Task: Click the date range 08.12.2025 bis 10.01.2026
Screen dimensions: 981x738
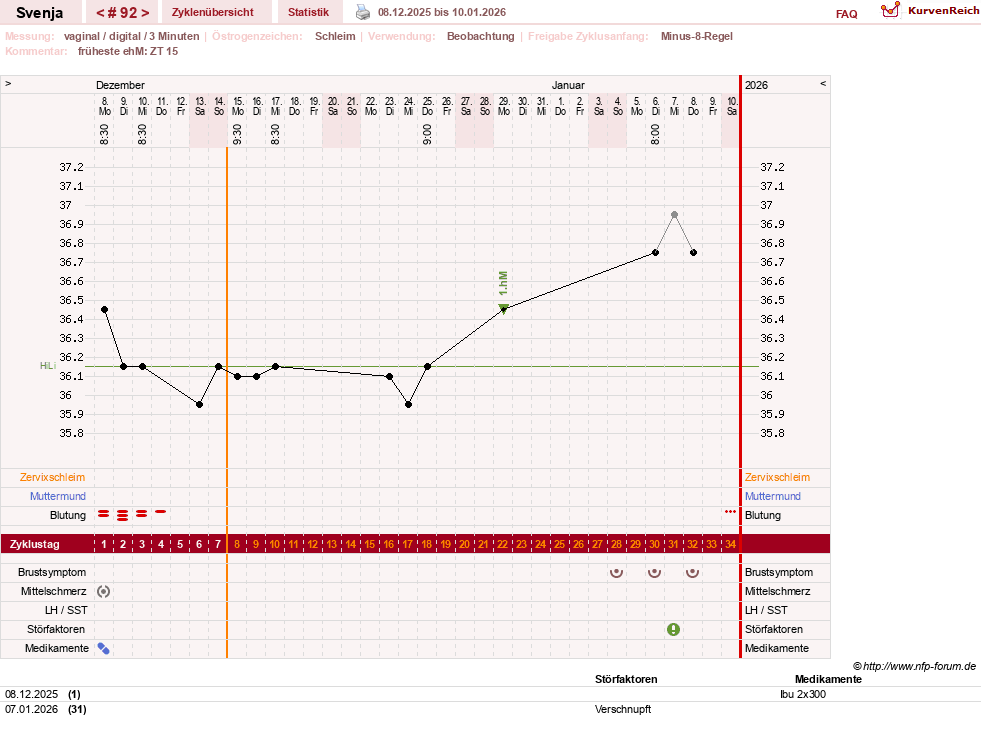Action: click(442, 13)
